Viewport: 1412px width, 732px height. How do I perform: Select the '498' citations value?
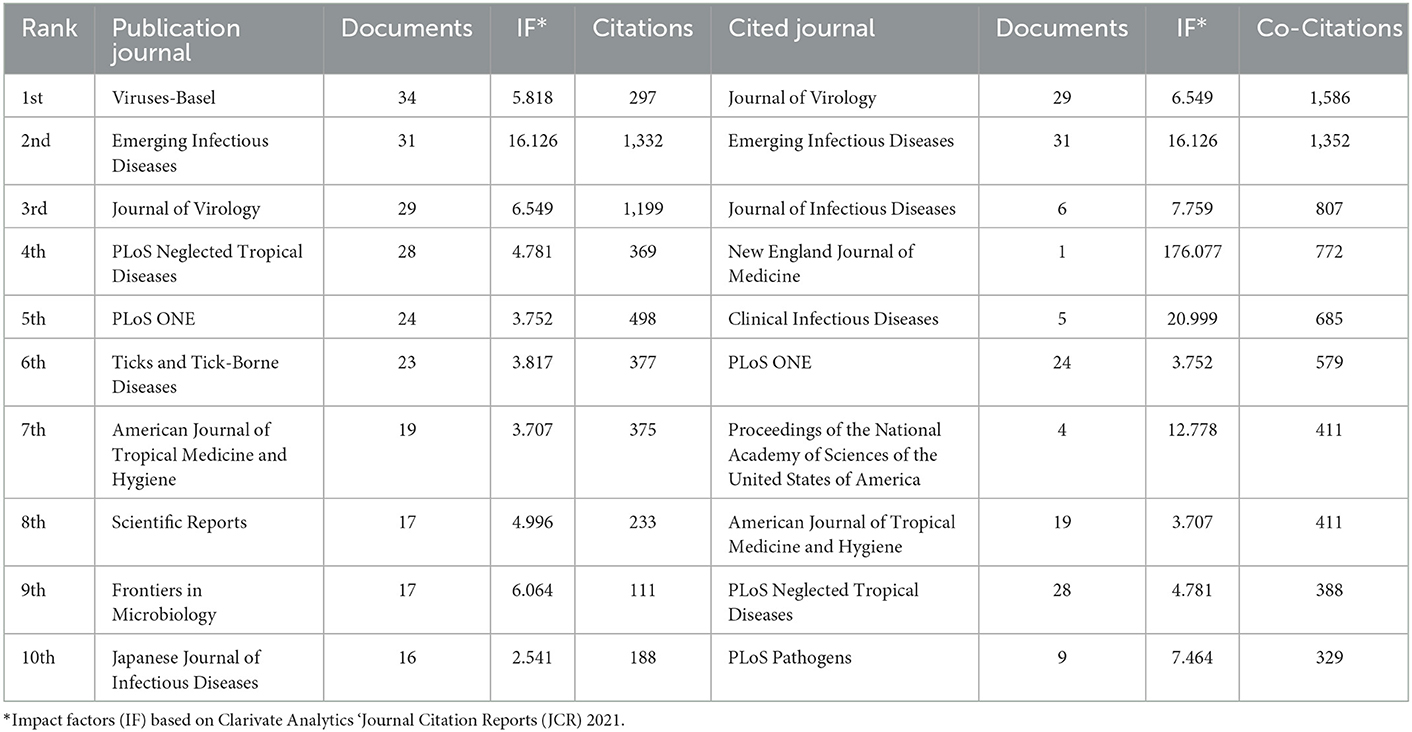point(642,319)
